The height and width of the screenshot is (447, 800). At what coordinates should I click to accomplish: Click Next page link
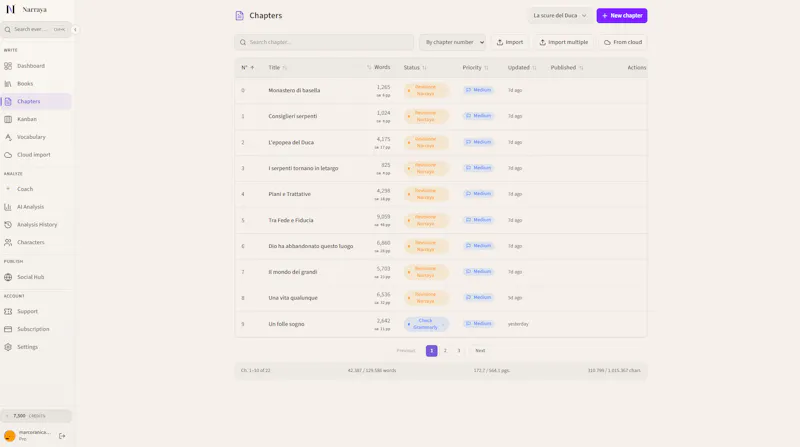click(480, 351)
